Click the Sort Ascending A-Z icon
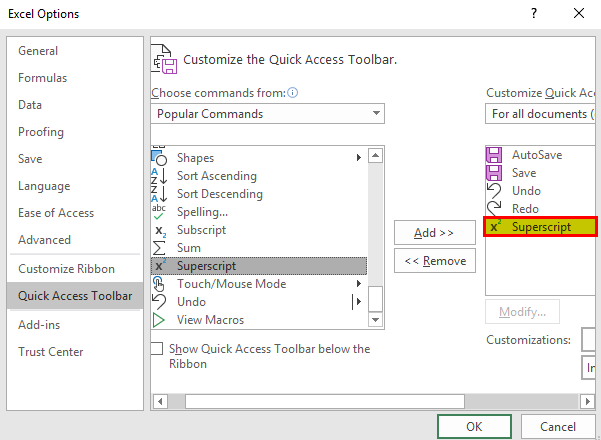Screen dimensions: 601x440 pos(158,176)
